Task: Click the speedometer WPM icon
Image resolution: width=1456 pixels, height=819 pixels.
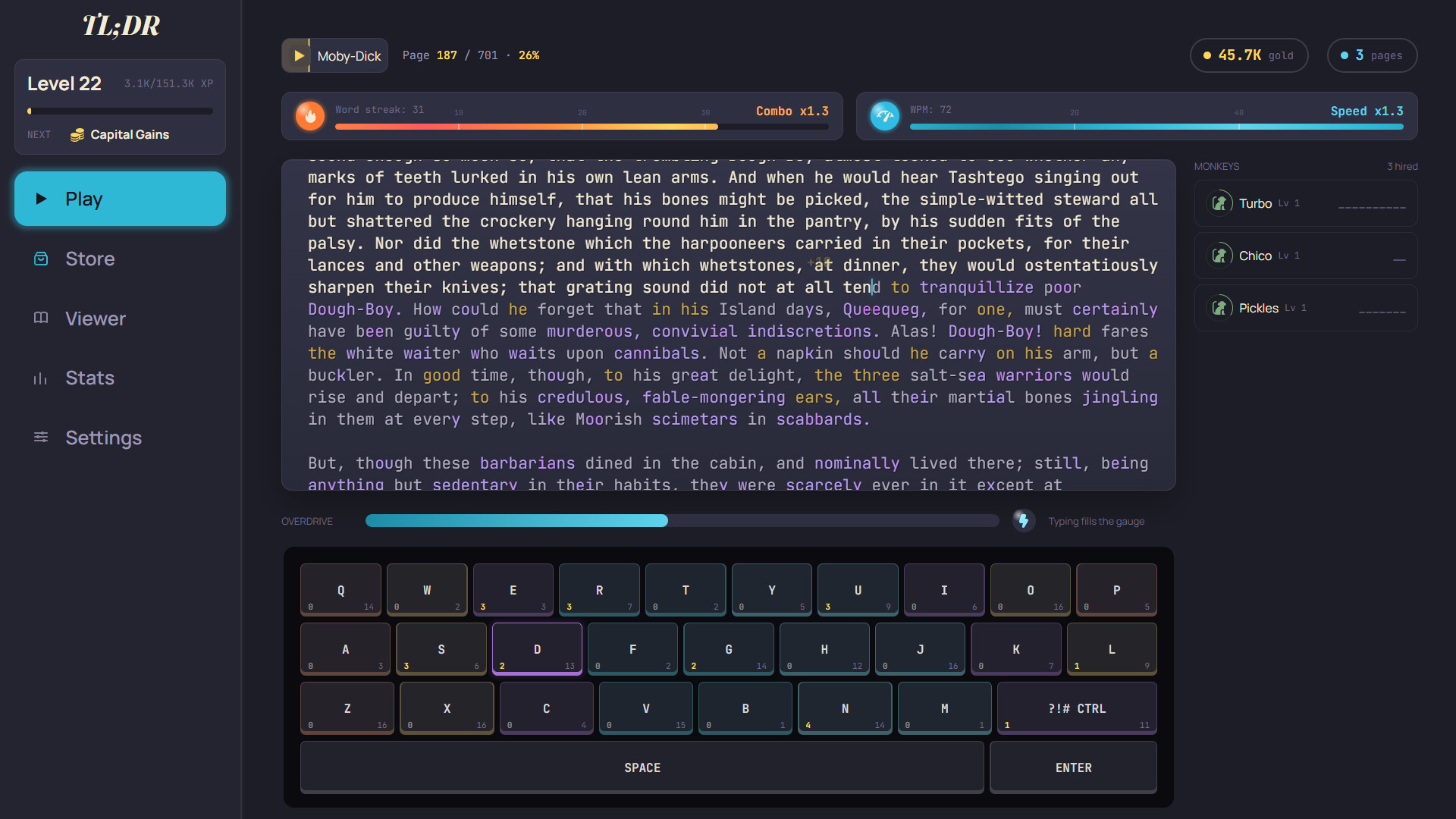Action: coord(884,116)
